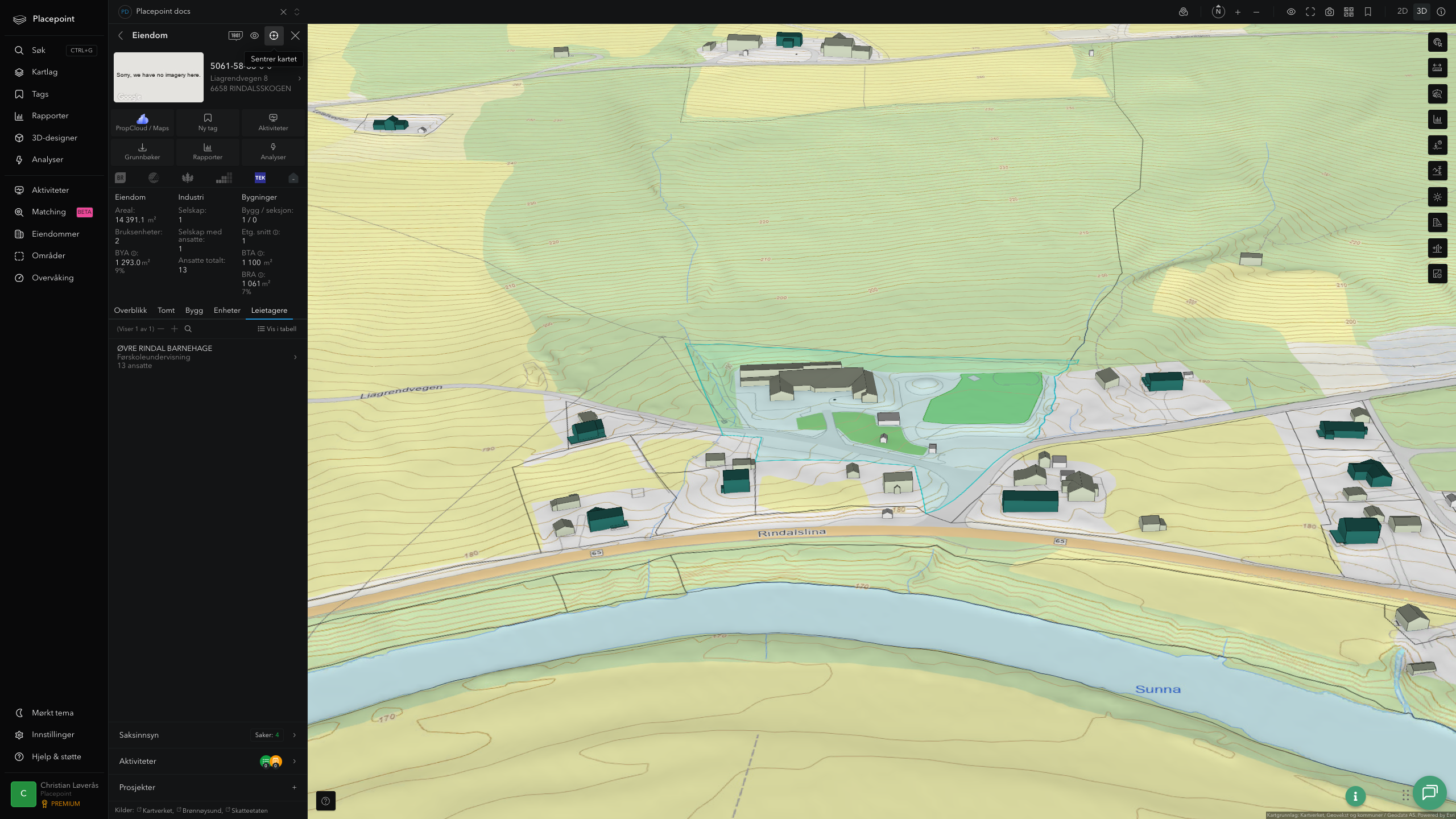Open Rapporter quick action tile

[x=208, y=151]
